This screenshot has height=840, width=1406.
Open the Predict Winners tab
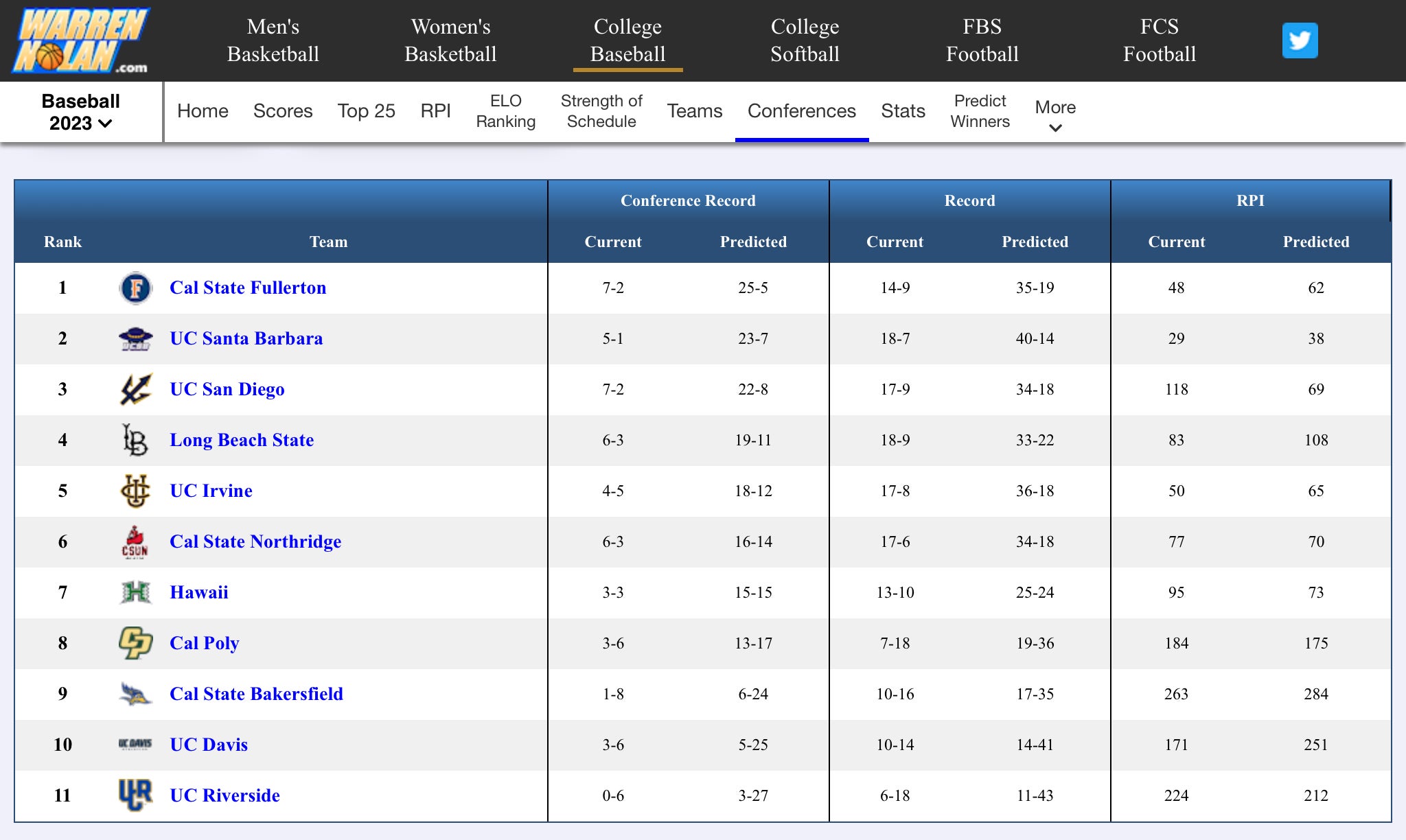[x=980, y=111]
